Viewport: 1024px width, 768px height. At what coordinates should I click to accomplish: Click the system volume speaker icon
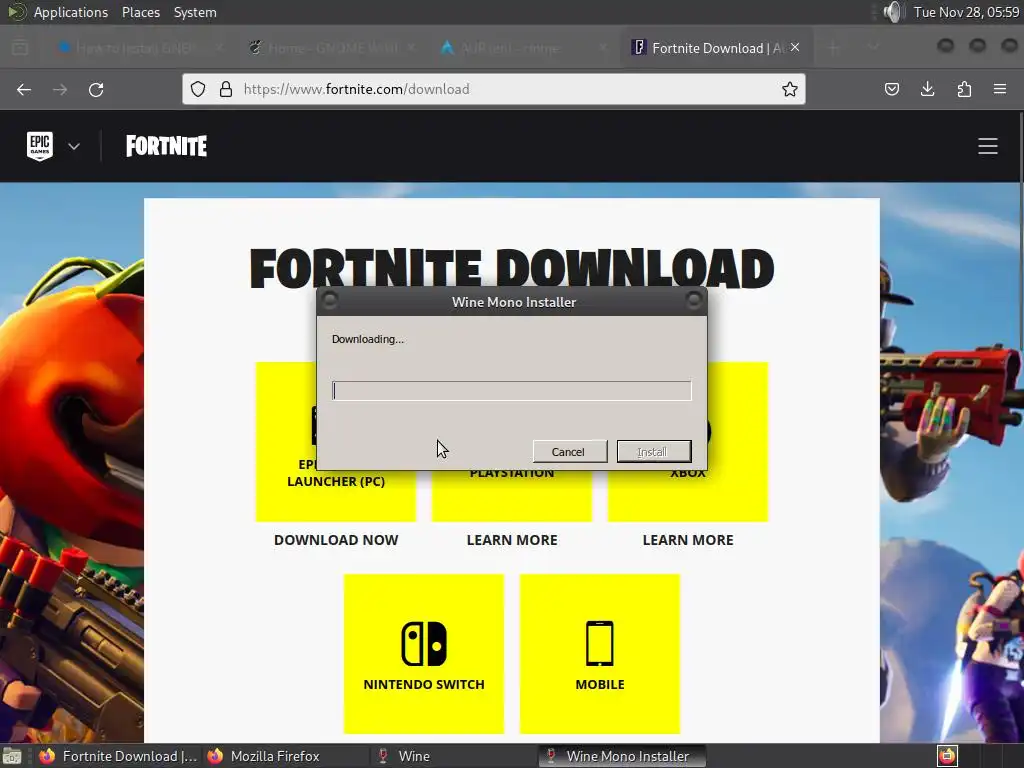[892, 12]
